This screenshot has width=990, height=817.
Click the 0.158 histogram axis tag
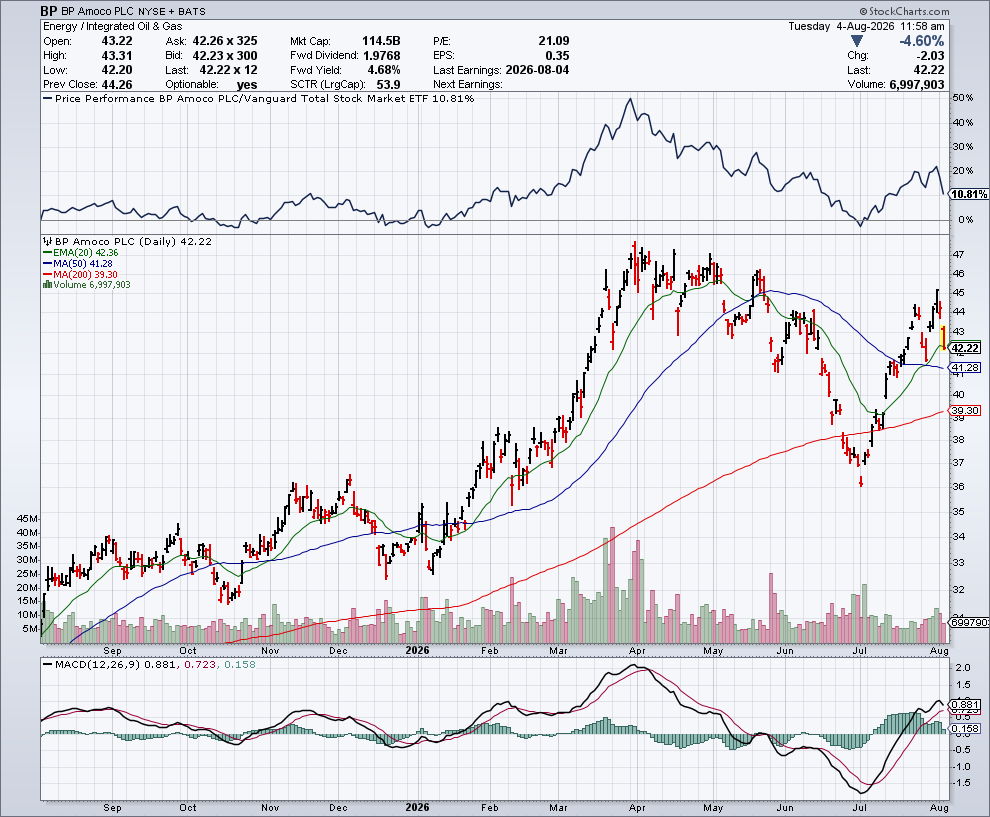(x=966, y=728)
